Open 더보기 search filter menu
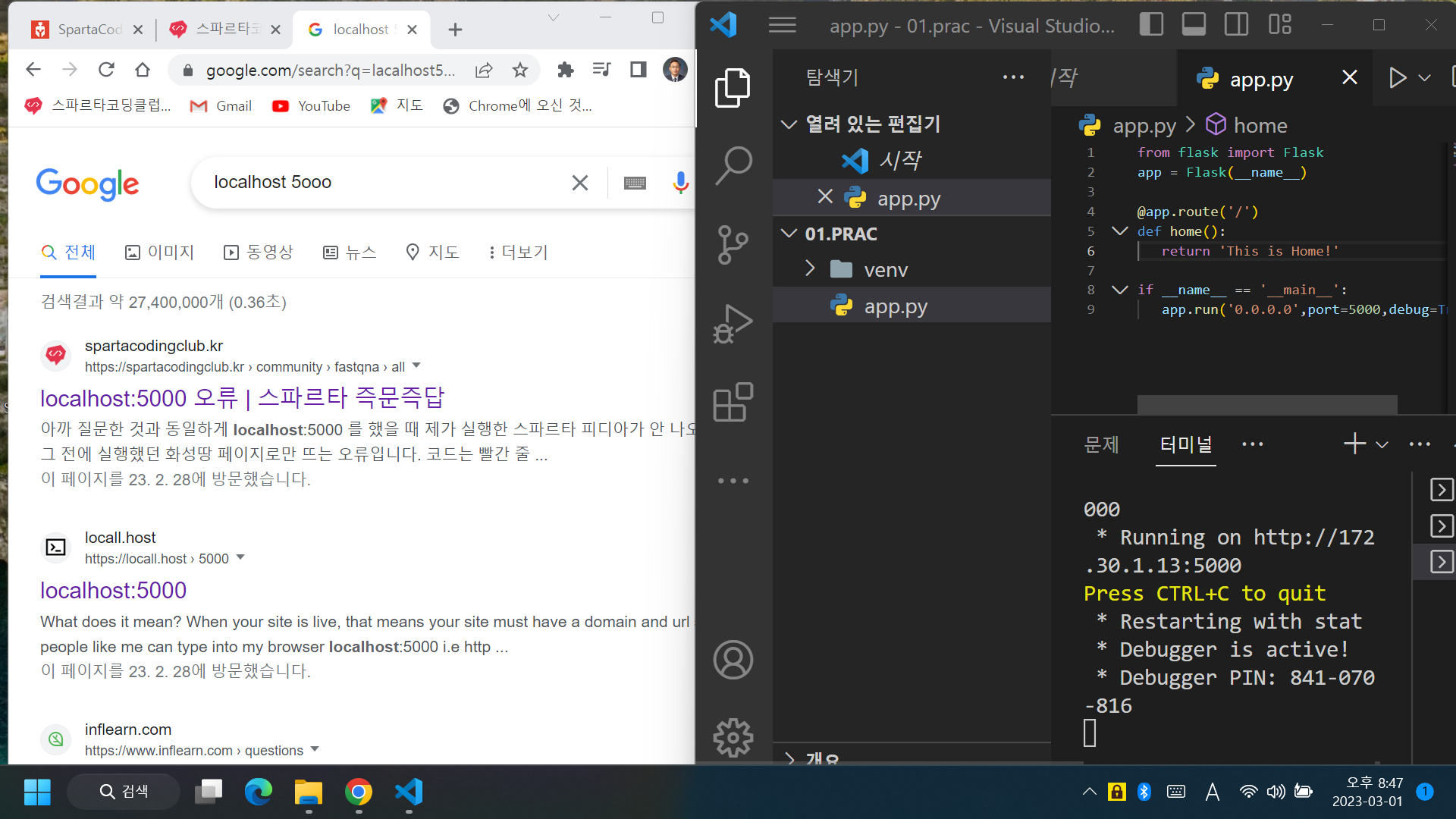 (x=519, y=252)
